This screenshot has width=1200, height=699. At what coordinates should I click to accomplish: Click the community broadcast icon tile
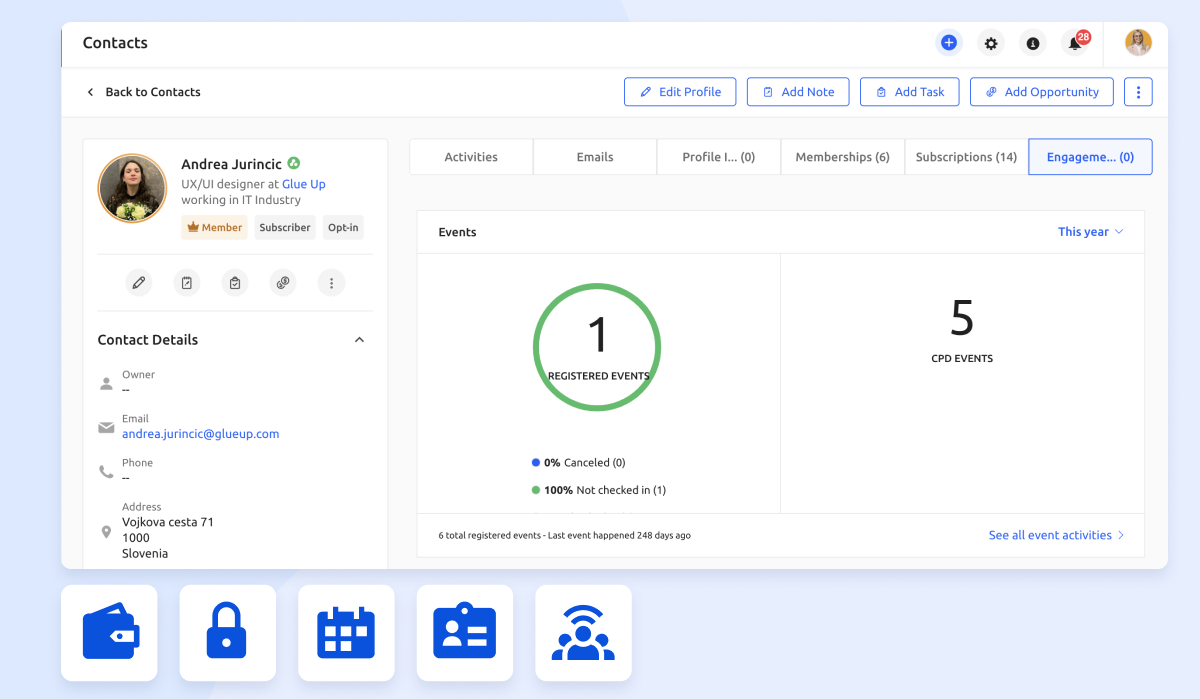[583, 633]
